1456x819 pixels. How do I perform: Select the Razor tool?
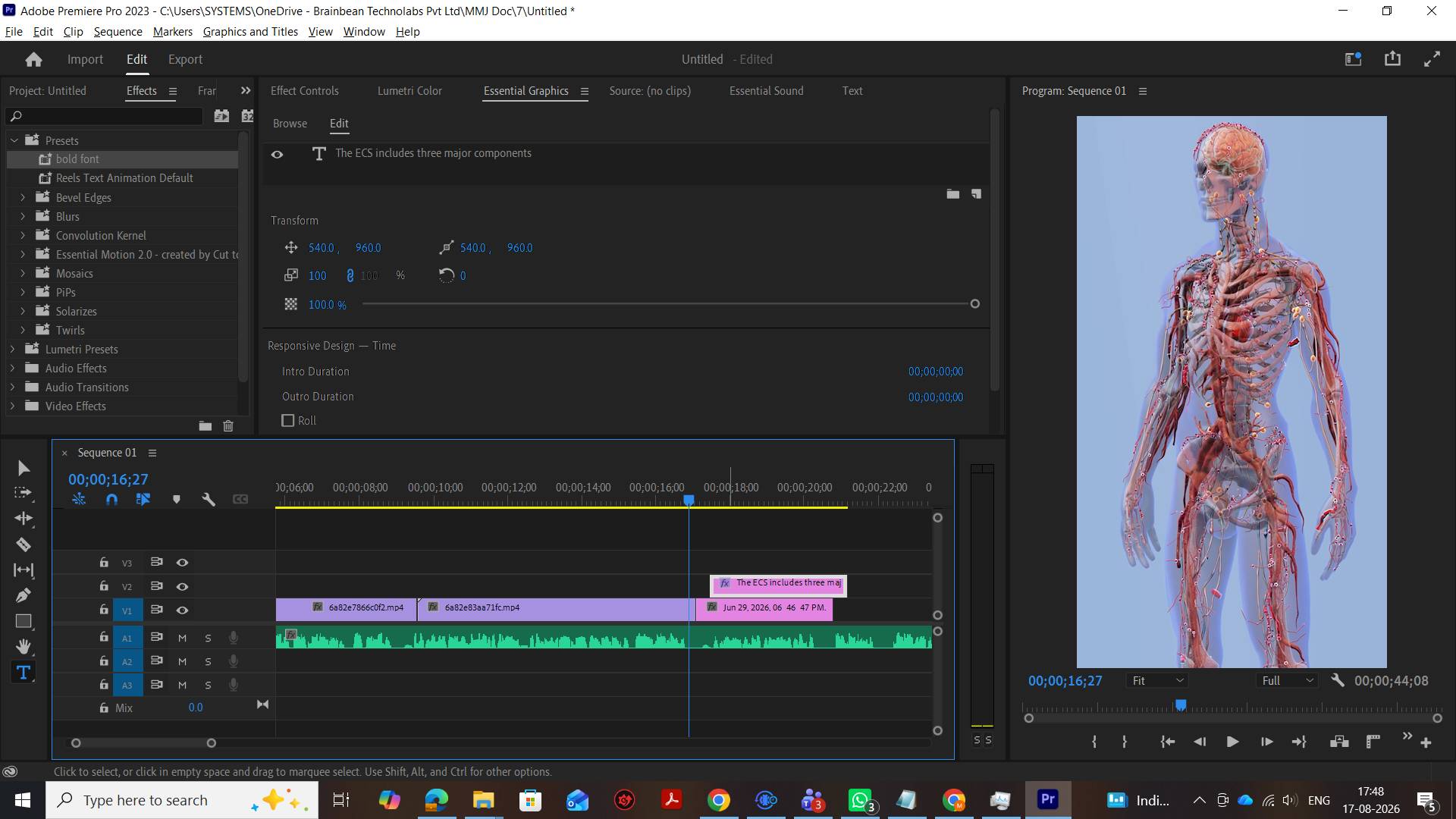pyautogui.click(x=24, y=544)
